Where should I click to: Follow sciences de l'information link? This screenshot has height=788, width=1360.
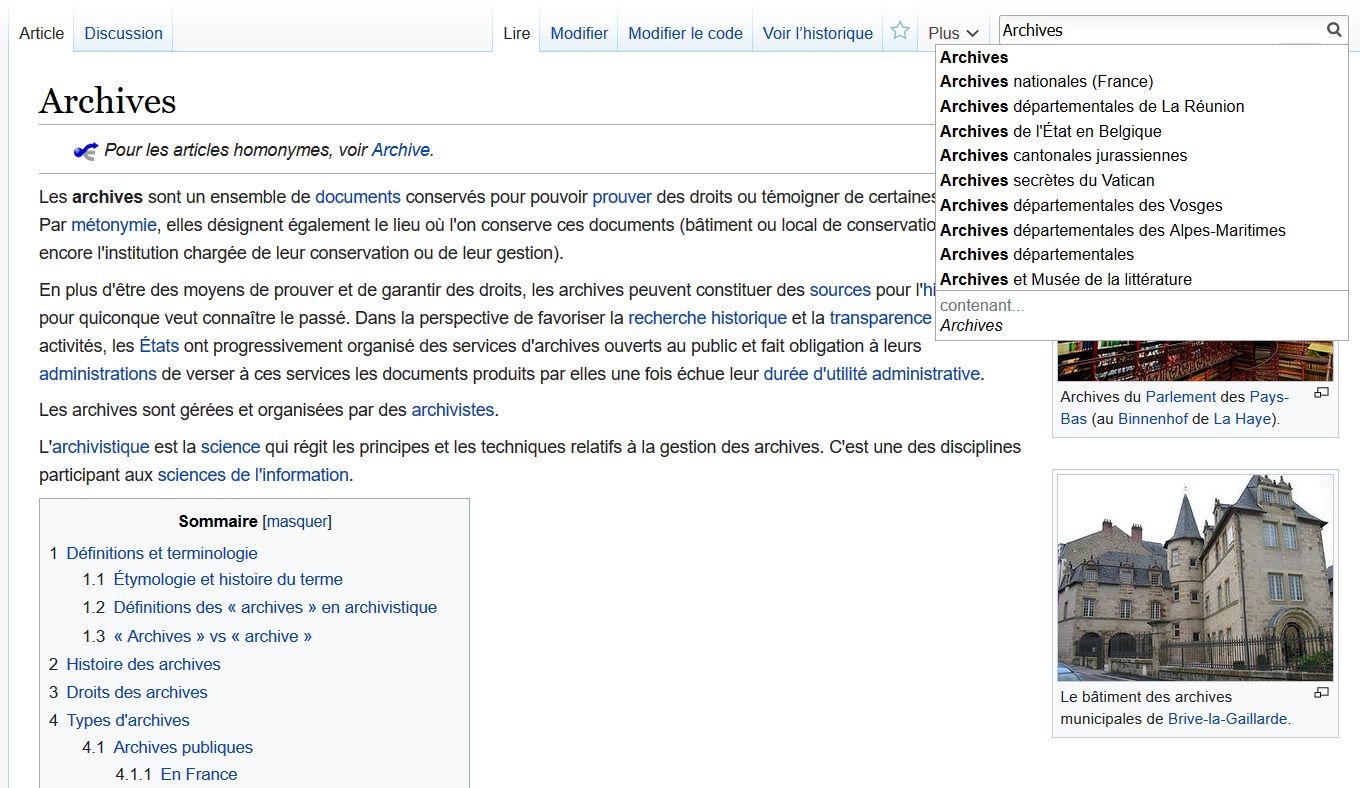click(x=253, y=475)
